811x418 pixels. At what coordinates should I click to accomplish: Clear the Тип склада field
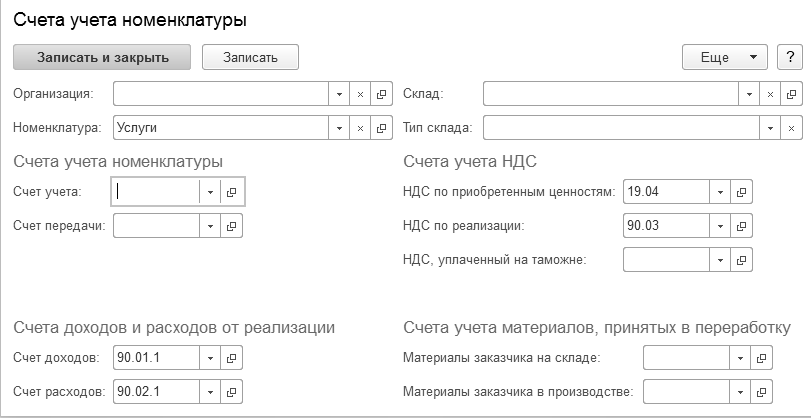pos(791,128)
